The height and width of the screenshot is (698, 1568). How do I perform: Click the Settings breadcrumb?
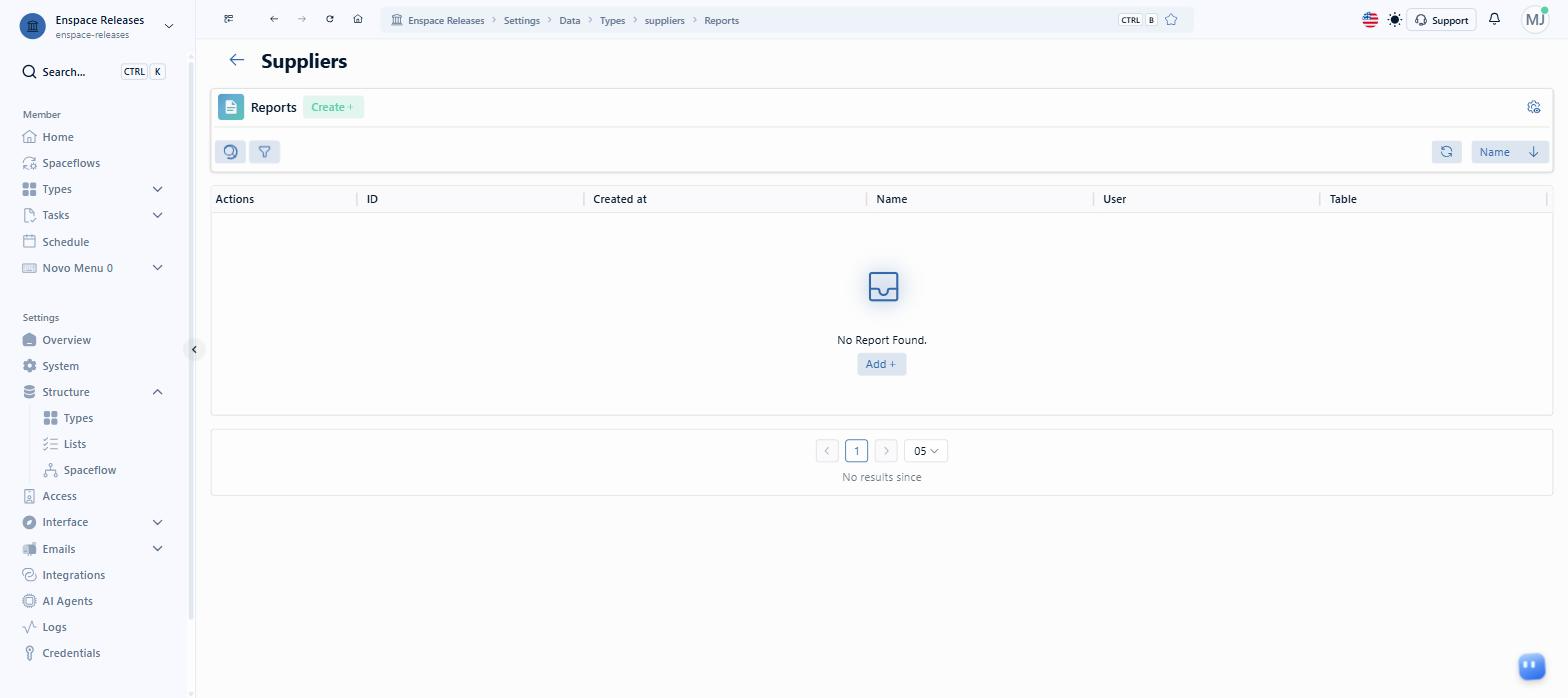click(x=521, y=20)
